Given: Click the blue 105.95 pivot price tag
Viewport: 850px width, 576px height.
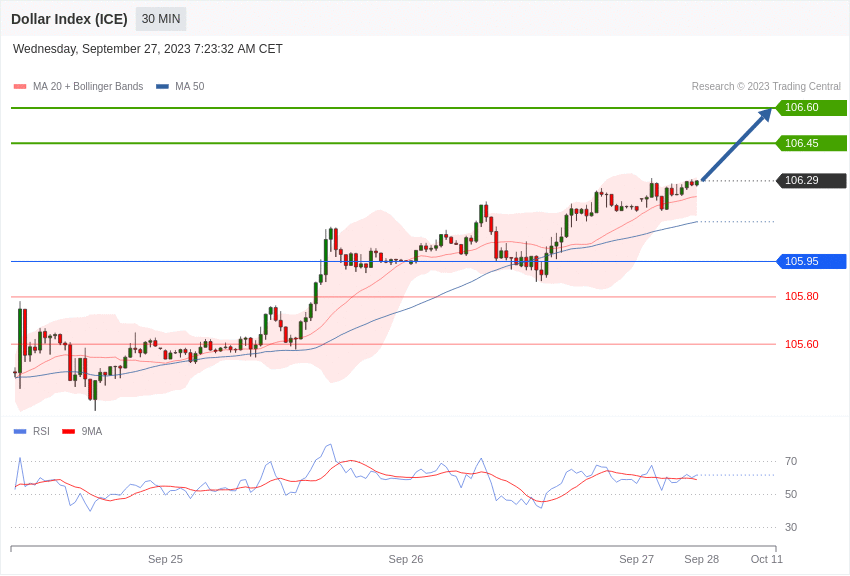Looking at the screenshot, I should (811, 262).
